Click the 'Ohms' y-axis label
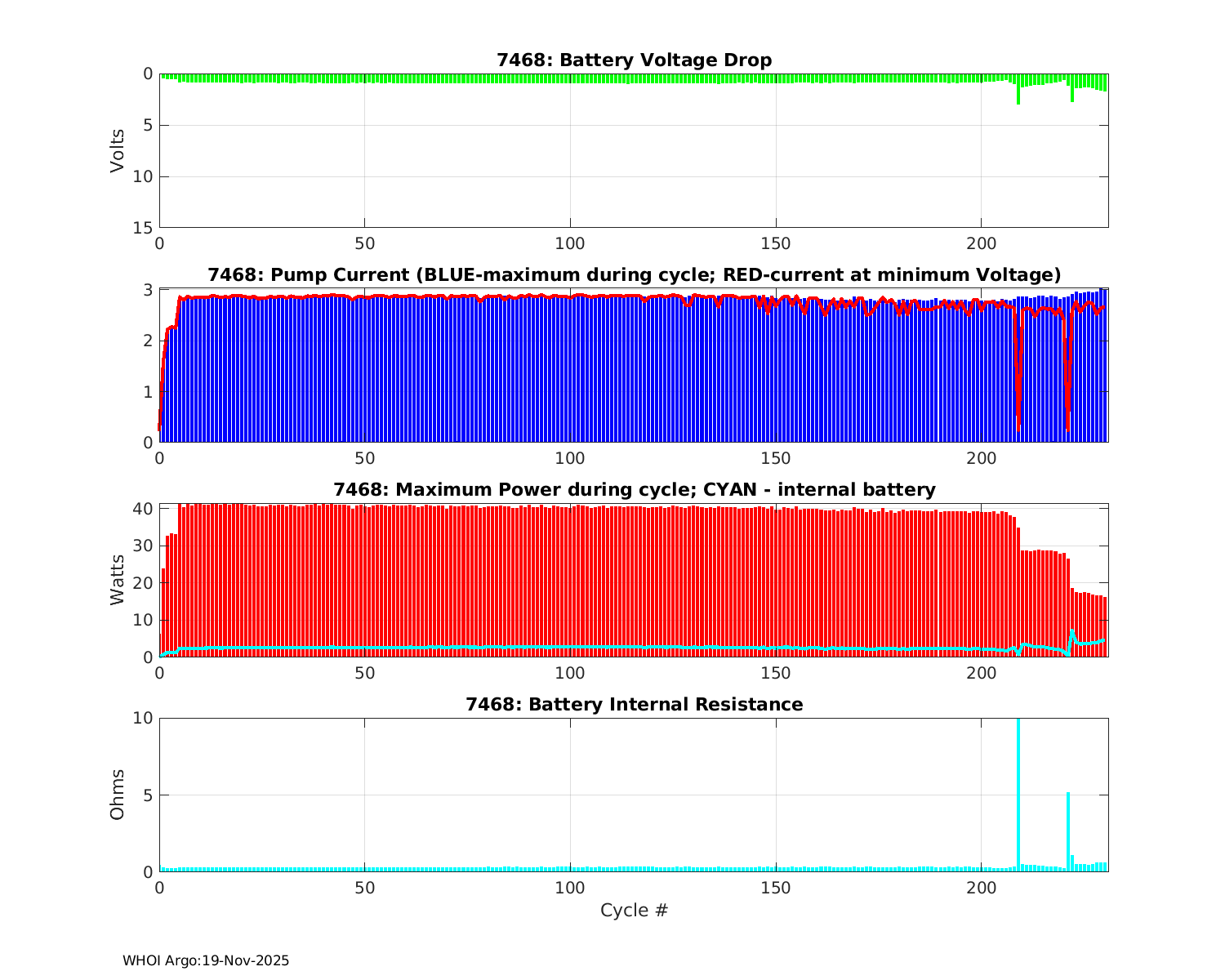1225x980 pixels. point(118,795)
